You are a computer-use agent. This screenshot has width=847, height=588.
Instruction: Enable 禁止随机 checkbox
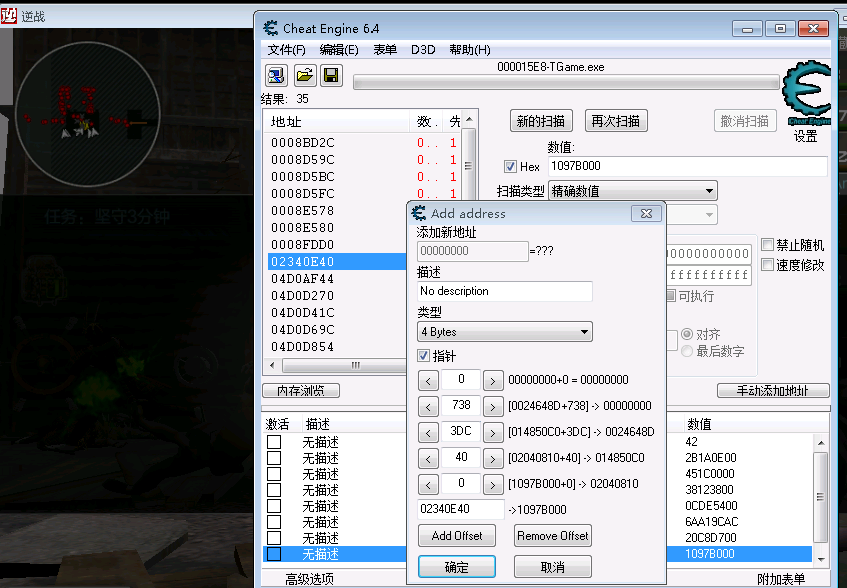coord(767,245)
